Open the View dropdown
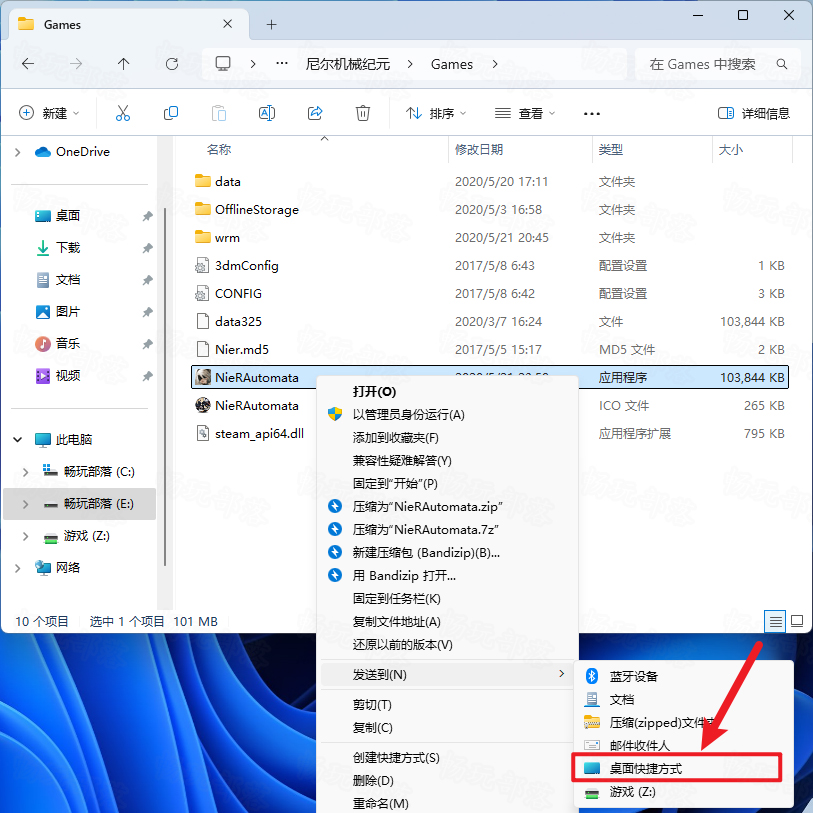Image resolution: width=813 pixels, height=813 pixels. 524,113
